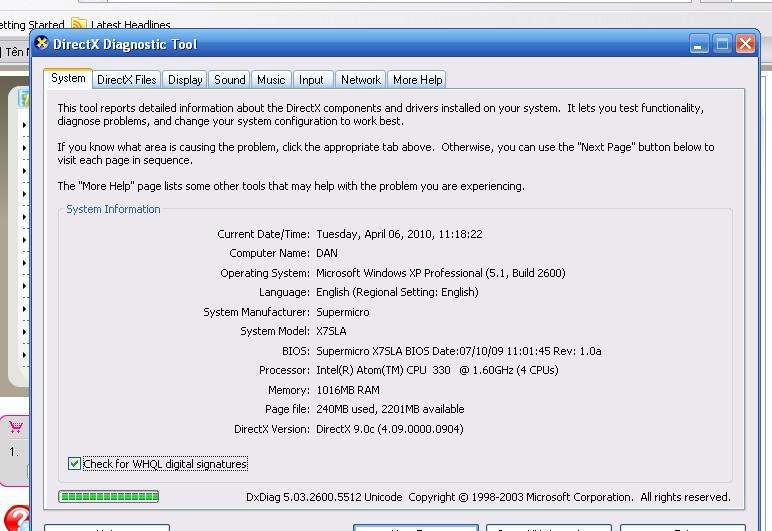
Task: Click the Processor value Intel Atom CPU 330
Action: point(437,370)
